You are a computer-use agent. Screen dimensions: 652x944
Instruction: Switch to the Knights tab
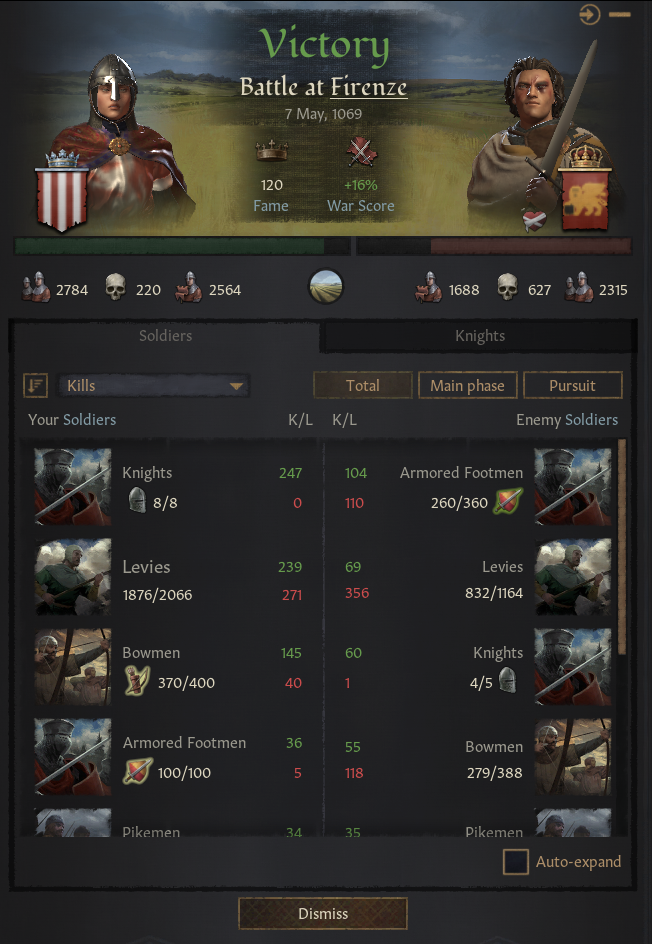tap(479, 336)
